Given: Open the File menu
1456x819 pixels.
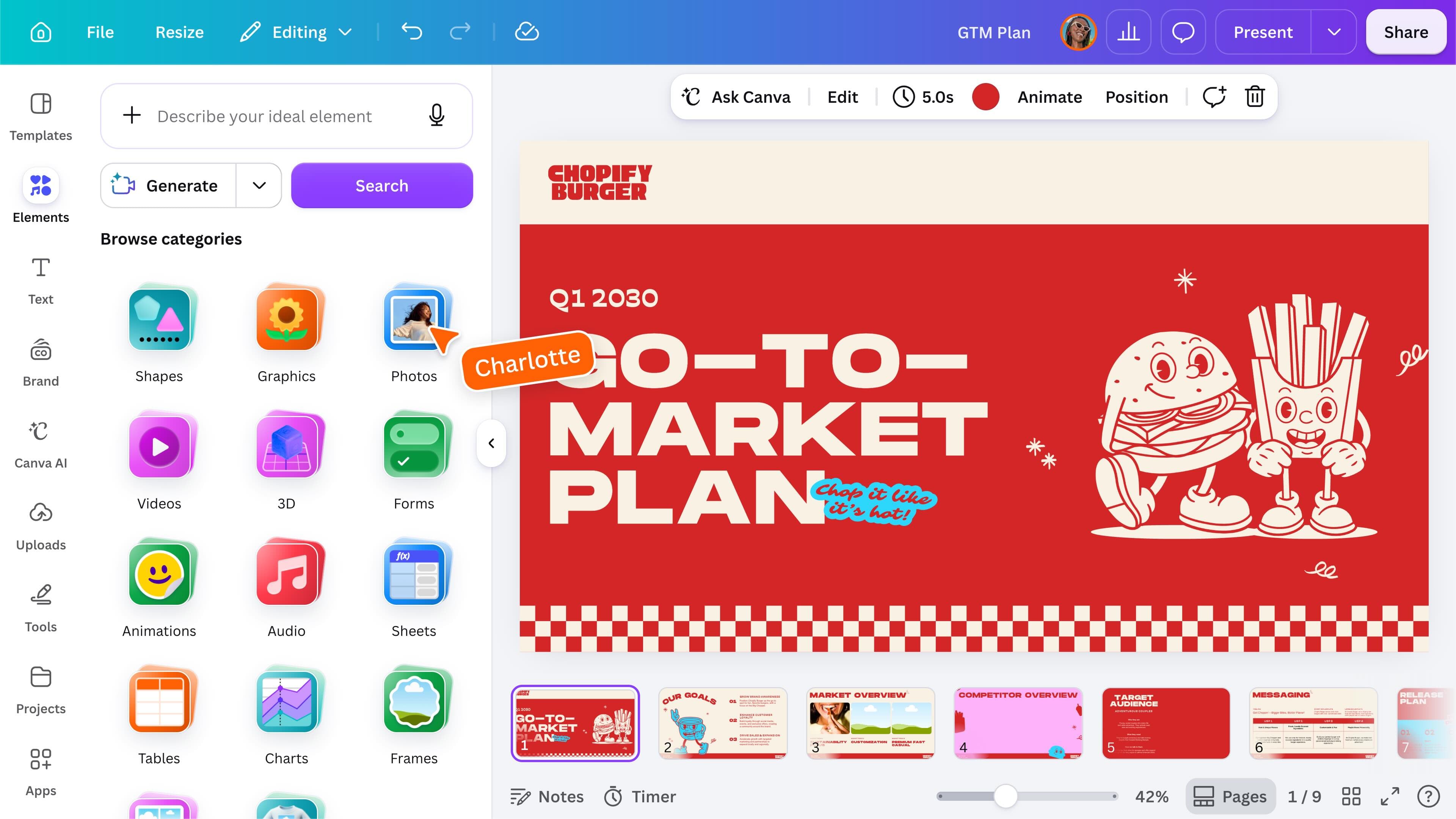Looking at the screenshot, I should coord(100,32).
